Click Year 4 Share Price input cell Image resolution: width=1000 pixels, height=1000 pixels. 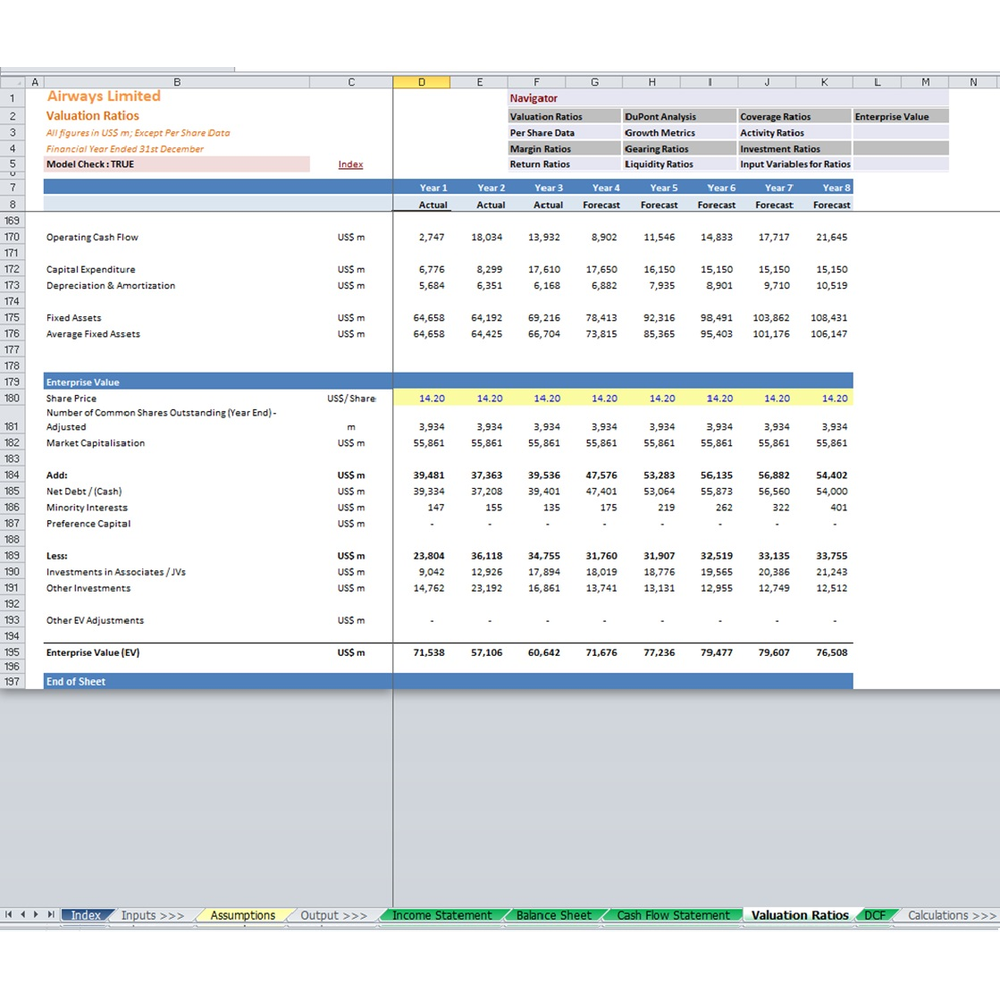[594, 398]
